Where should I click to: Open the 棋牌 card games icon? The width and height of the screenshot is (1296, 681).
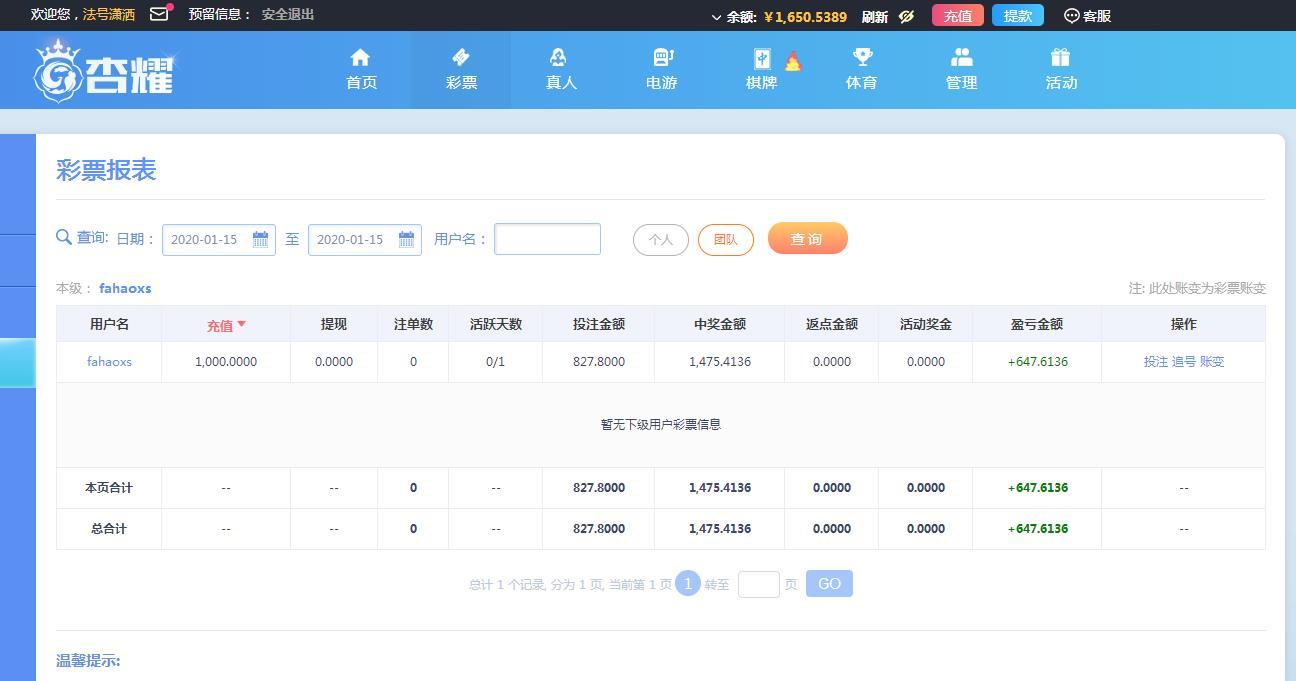[x=763, y=59]
